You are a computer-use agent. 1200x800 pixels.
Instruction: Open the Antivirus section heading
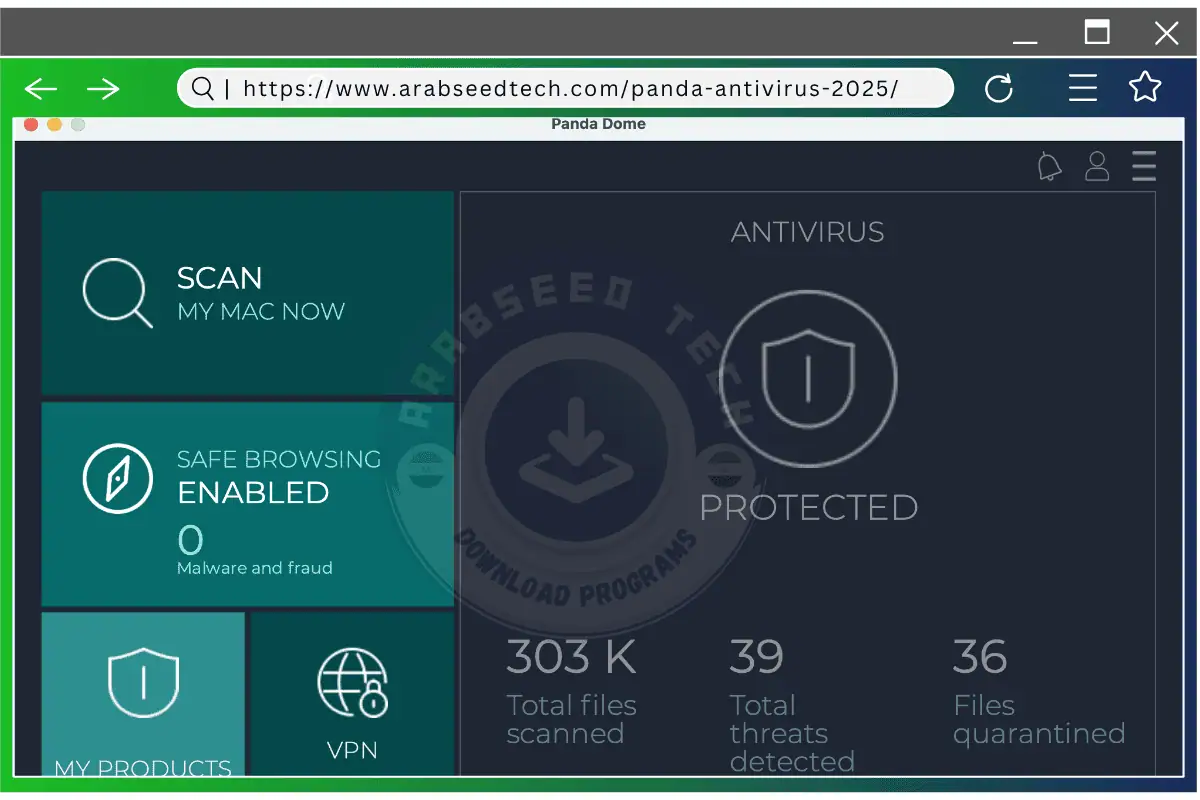coord(808,232)
